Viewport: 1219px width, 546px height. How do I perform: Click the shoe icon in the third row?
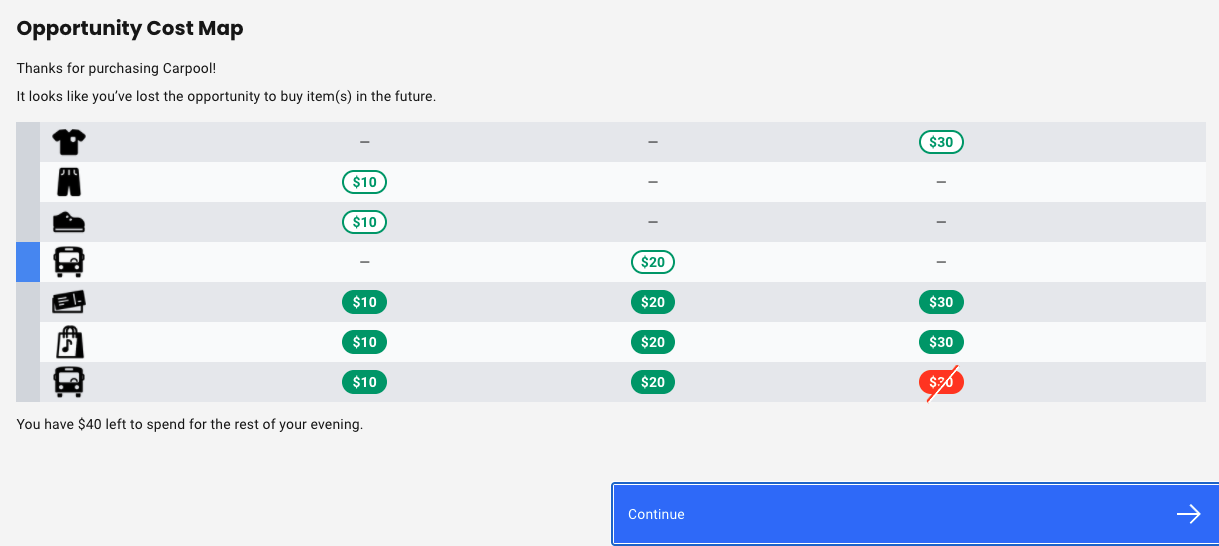coord(69,222)
